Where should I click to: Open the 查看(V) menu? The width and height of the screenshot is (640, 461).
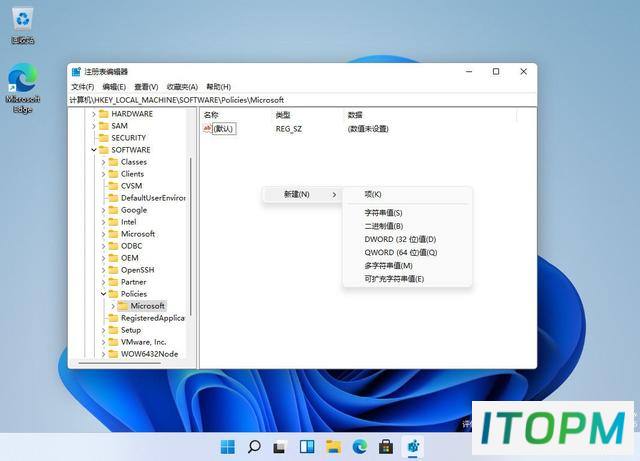click(x=146, y=87)
